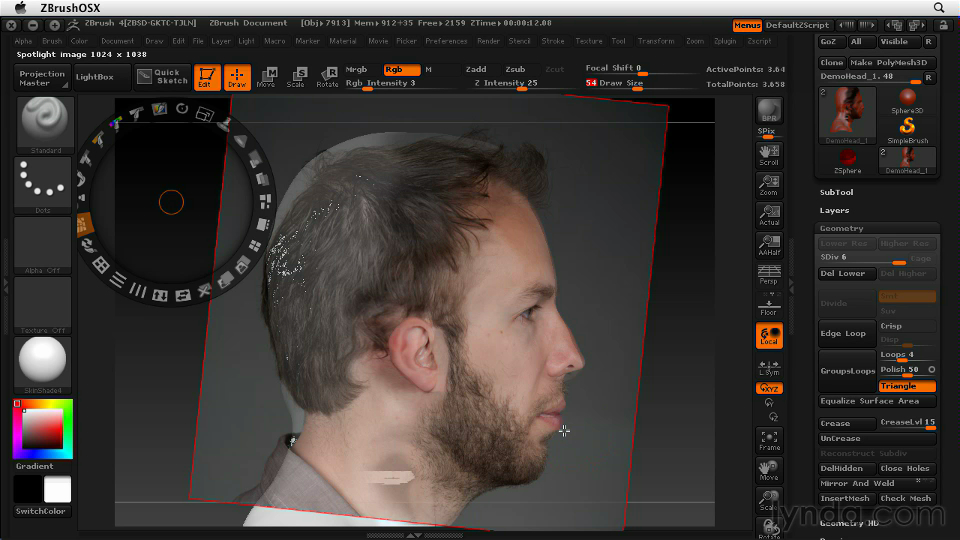Click Make PolyMesh3D button
This screenshot has height=540, width=960.
(x=892, y=62)
